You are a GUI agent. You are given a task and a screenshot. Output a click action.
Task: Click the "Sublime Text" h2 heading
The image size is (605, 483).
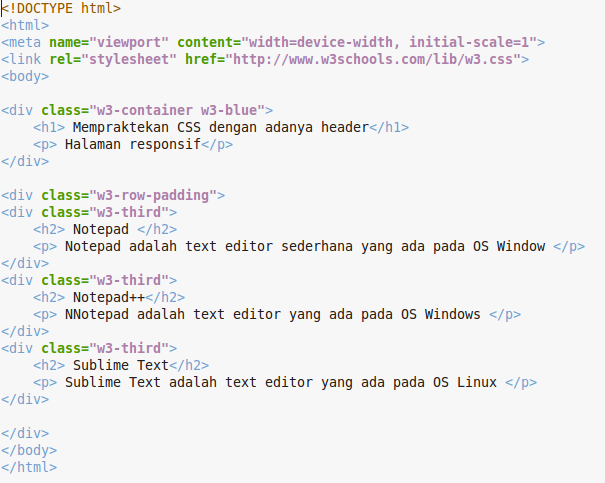click(121, 365)
